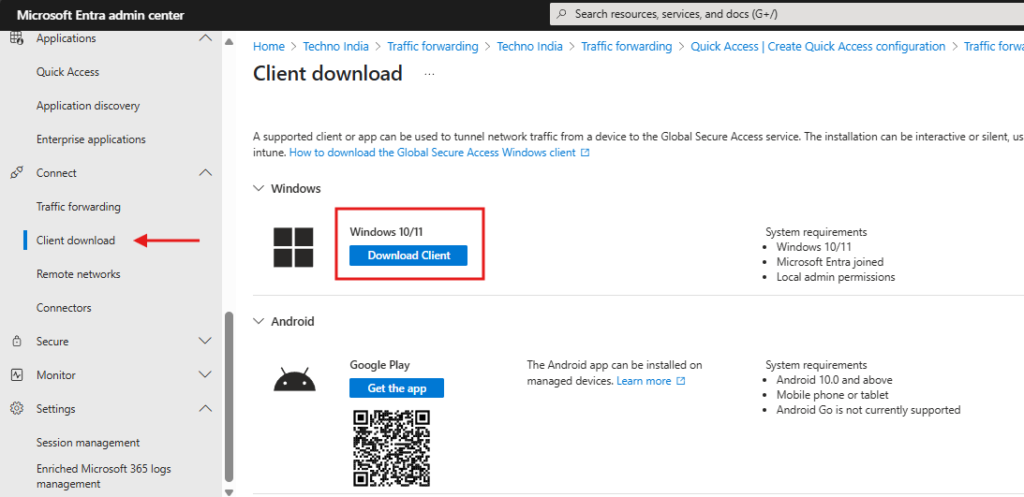Open the ellipsis menu next to the Client download title
Screen dimensions: 1024x497
click(429, 74)
